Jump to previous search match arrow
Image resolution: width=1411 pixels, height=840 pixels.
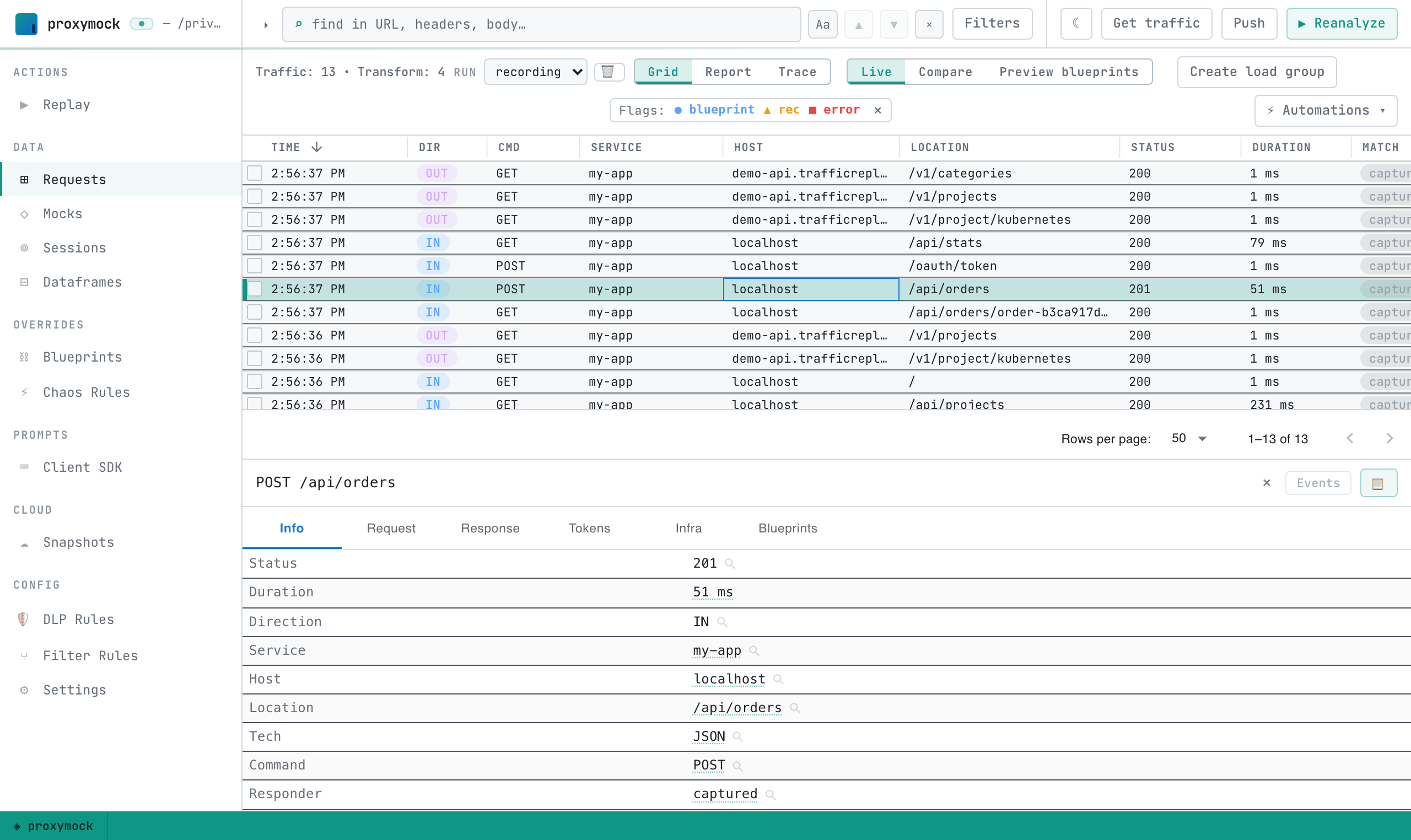click(x=858, y=24)
